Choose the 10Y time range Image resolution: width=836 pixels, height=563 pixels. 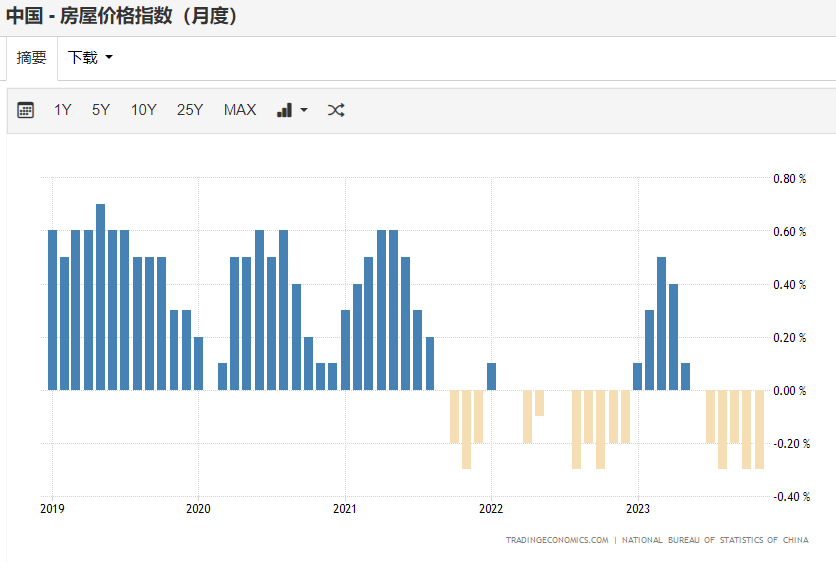click(144, 110)
